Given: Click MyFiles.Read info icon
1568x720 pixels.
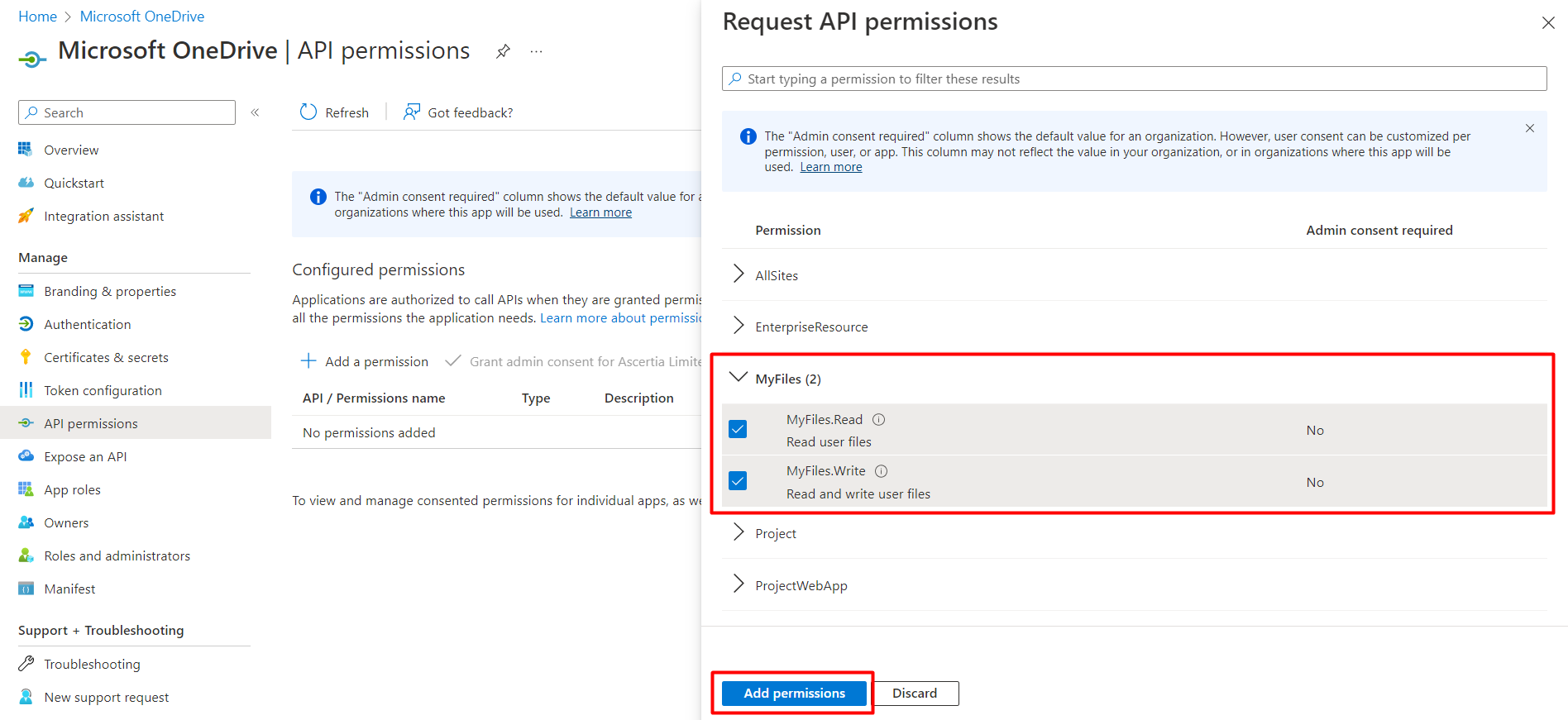Looking at the screenshot, I should click(879, 419).
